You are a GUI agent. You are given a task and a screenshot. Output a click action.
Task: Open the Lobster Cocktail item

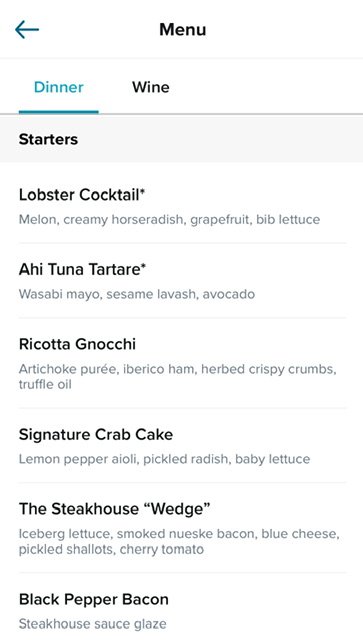tap(183, 206)
